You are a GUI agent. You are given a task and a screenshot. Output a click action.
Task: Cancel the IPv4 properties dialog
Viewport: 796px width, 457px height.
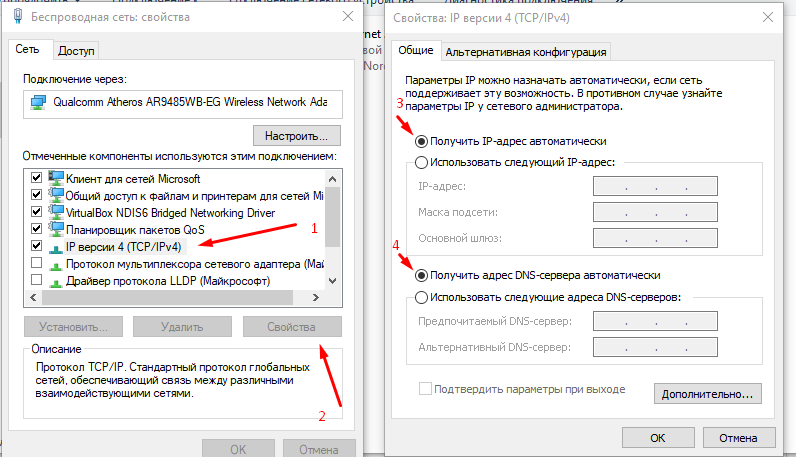click(x=739, y=438)
